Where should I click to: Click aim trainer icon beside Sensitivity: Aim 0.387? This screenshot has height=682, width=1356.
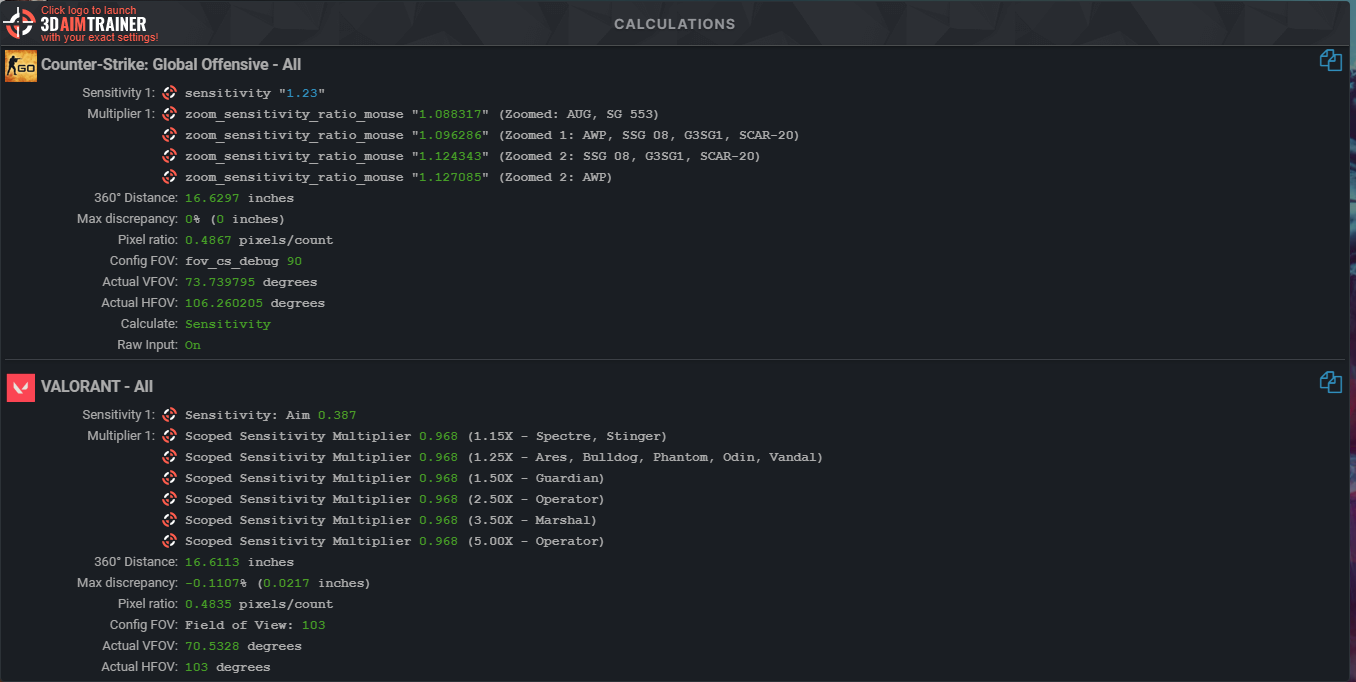click(x=170, y=415)
